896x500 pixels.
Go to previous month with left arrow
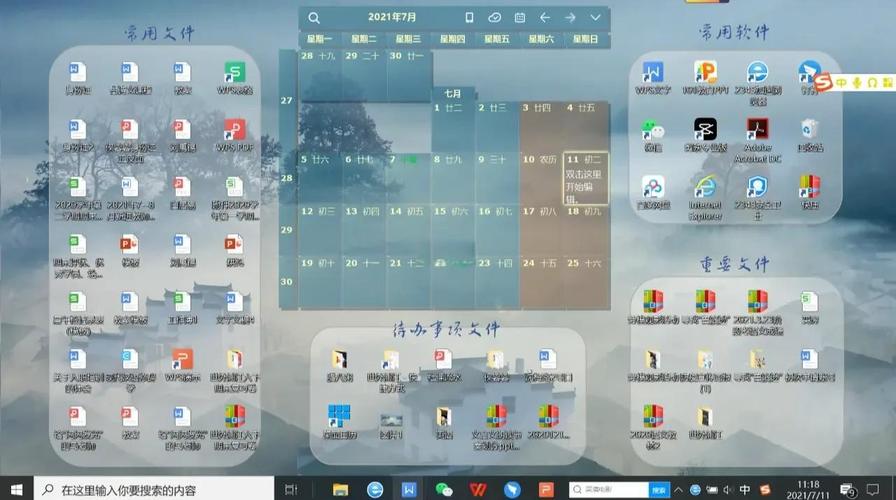click(x=545, y=18)
